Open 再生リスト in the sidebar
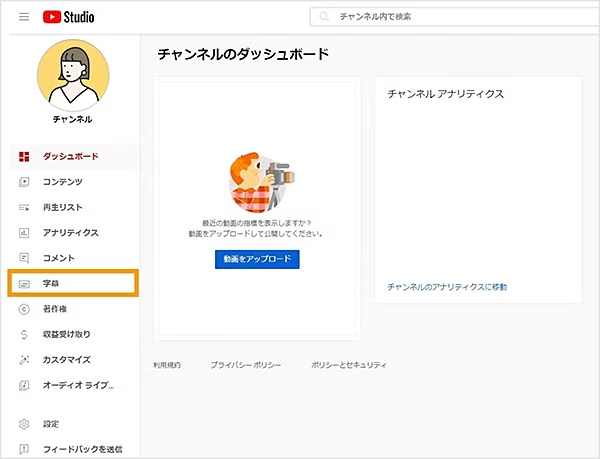 [73, 207]
